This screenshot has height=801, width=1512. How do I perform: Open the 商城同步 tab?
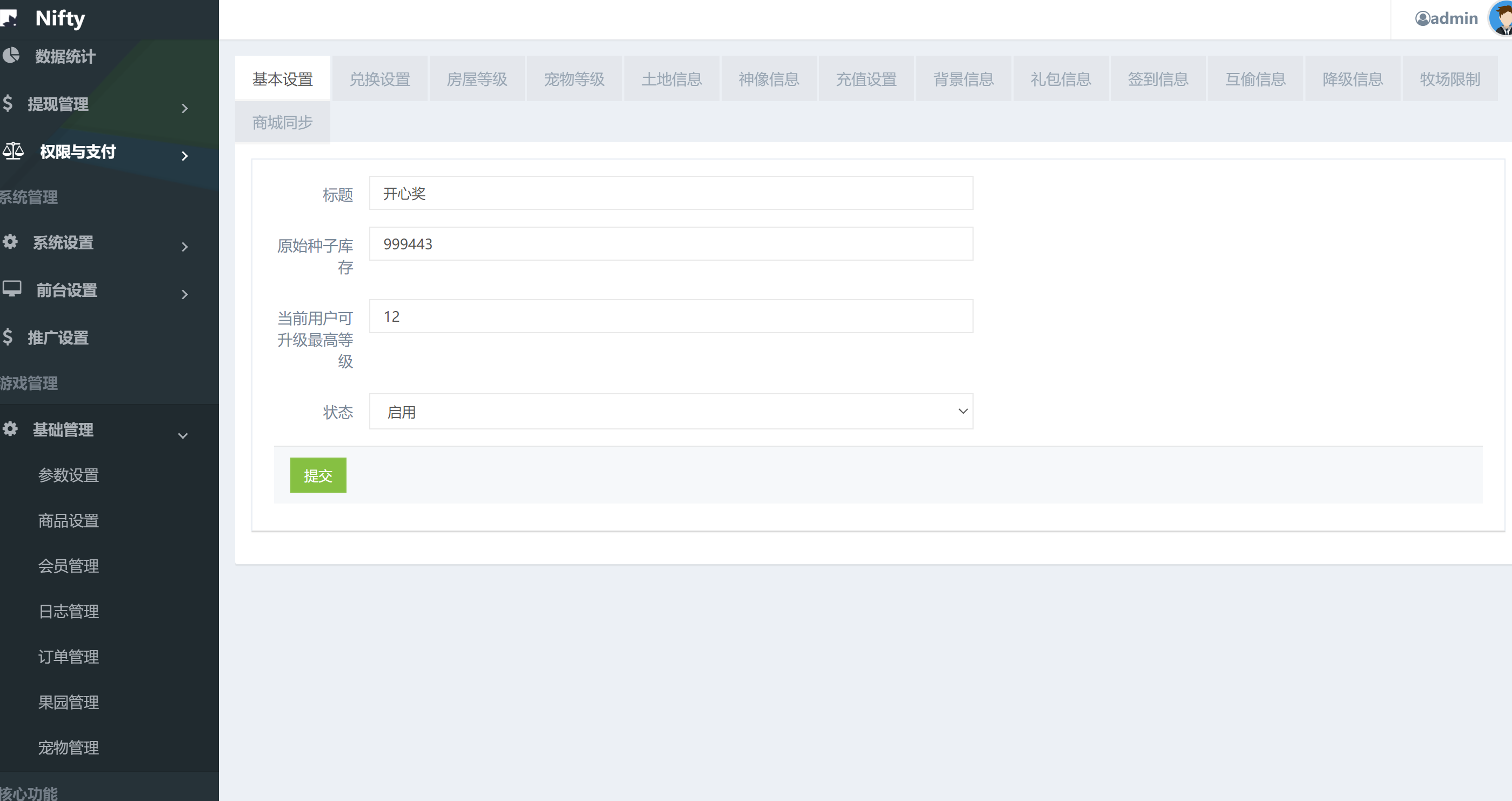point(282,122)
